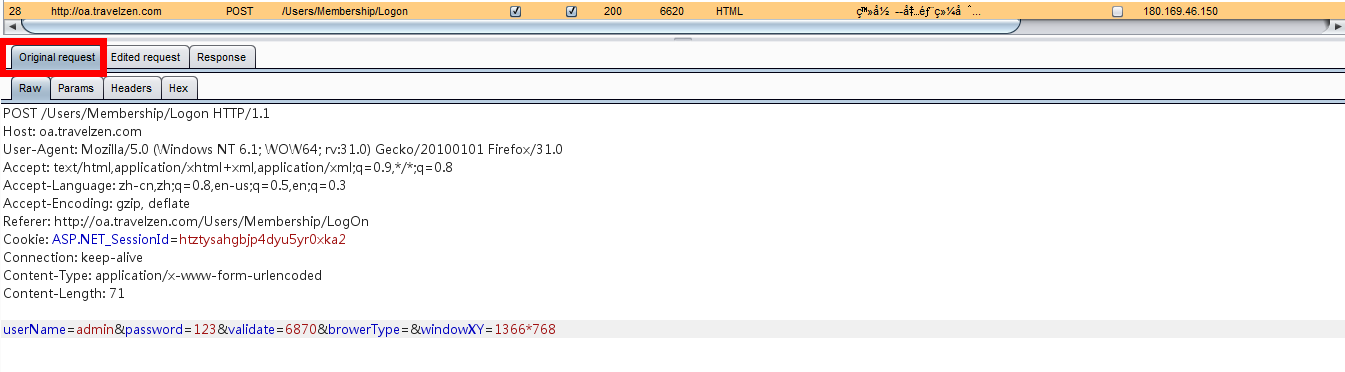Click the response length 6620 cell
Viewport: 1345px width, 372px height.
[671, 11]
